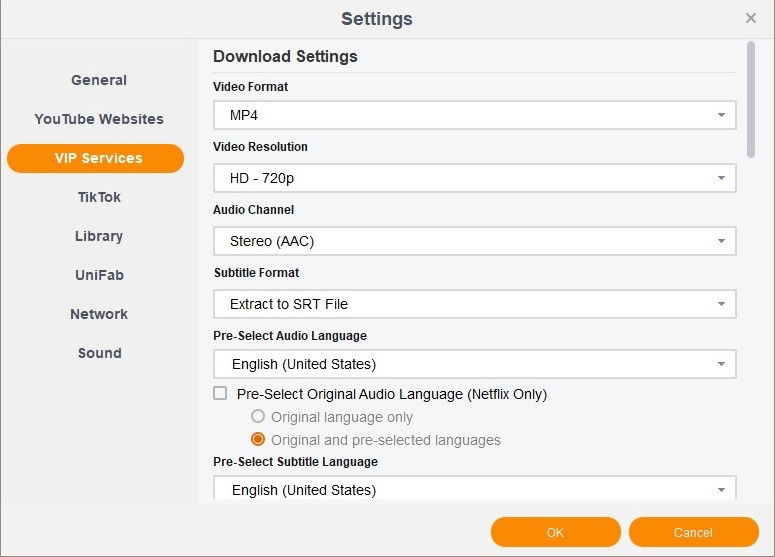
Task: Open the Audio Channel Stereo (AAC) dropdown
Action: [x=474, y=241]
